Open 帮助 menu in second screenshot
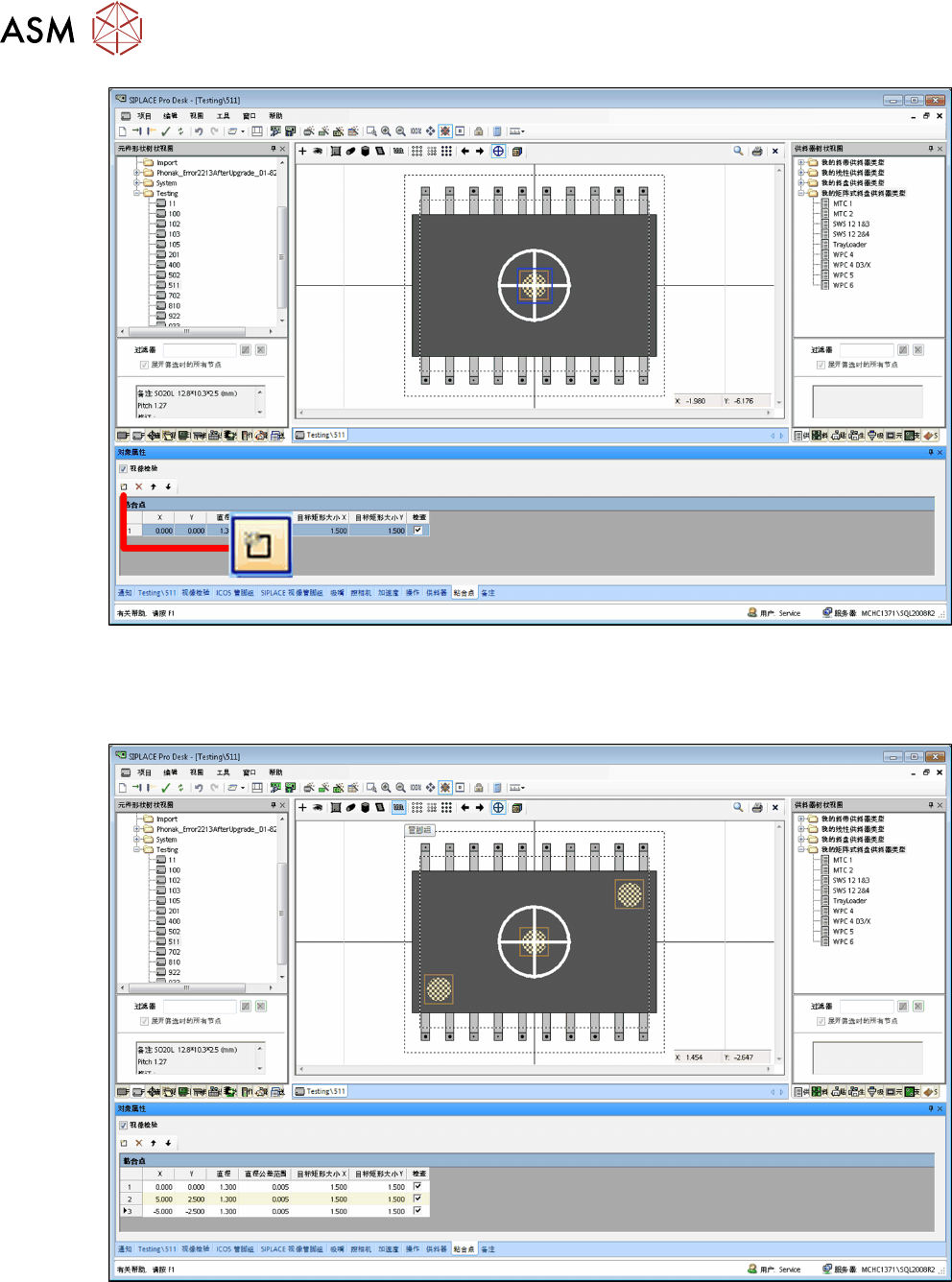 [275, 772]
